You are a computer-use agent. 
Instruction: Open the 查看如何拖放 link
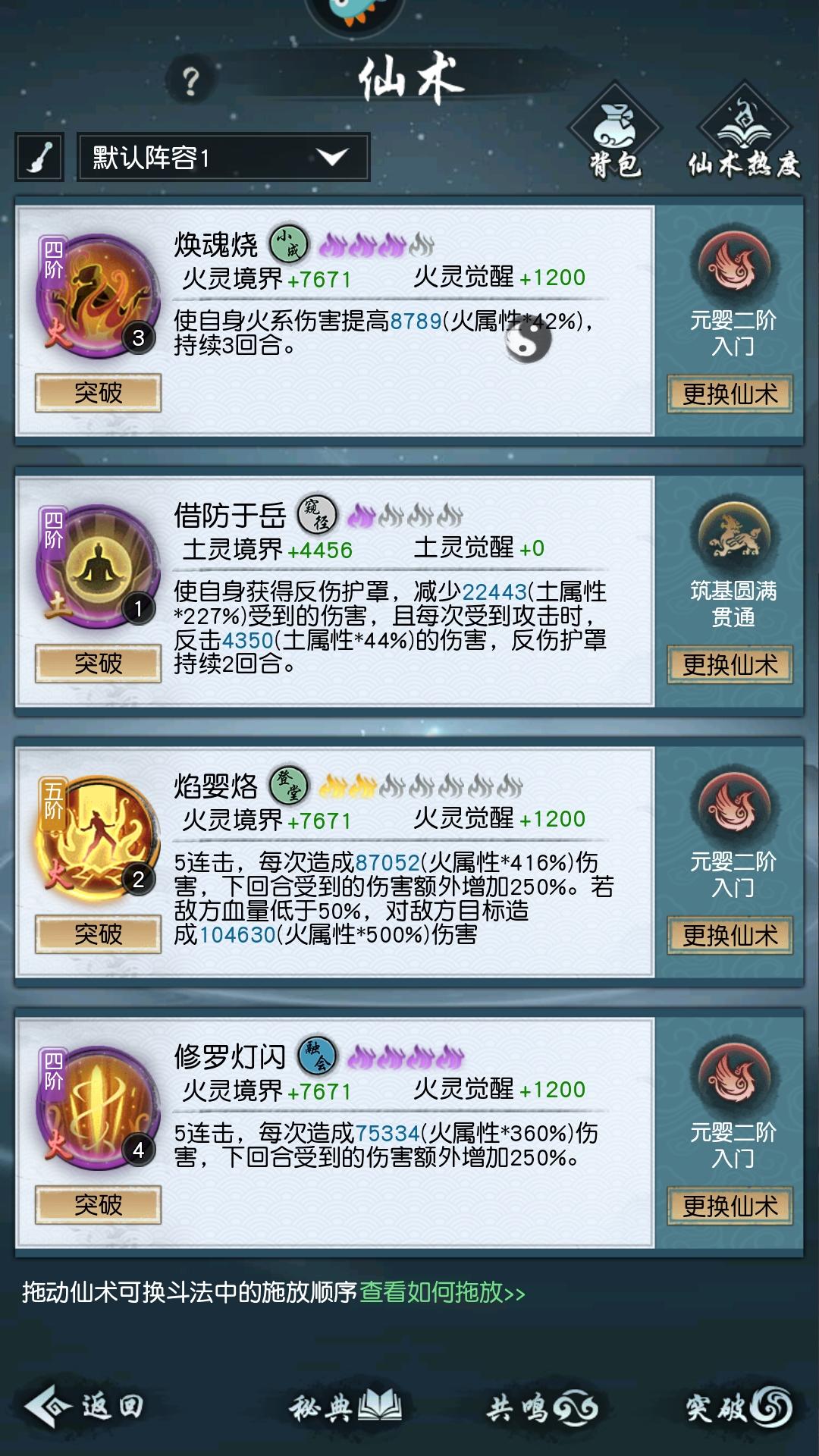point(442,1291)
